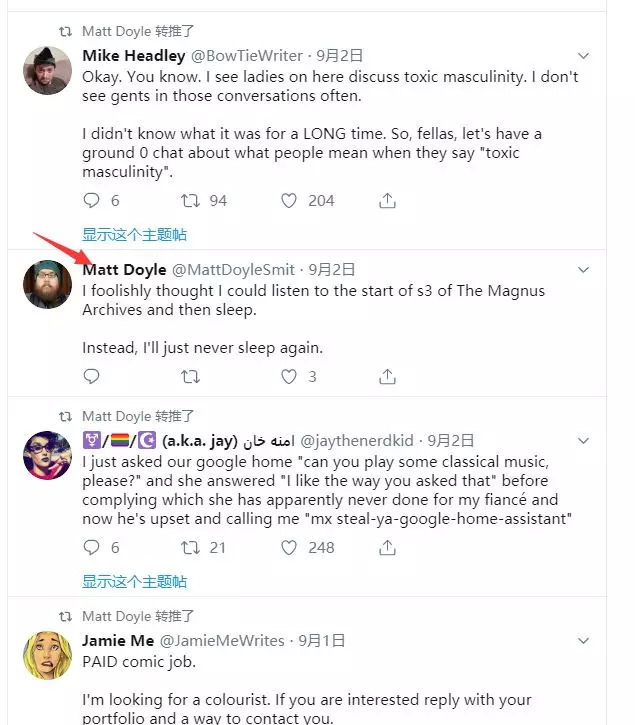
Task: Reply to Mike Headley's toxic masculinity tweet
Action: 91,201
